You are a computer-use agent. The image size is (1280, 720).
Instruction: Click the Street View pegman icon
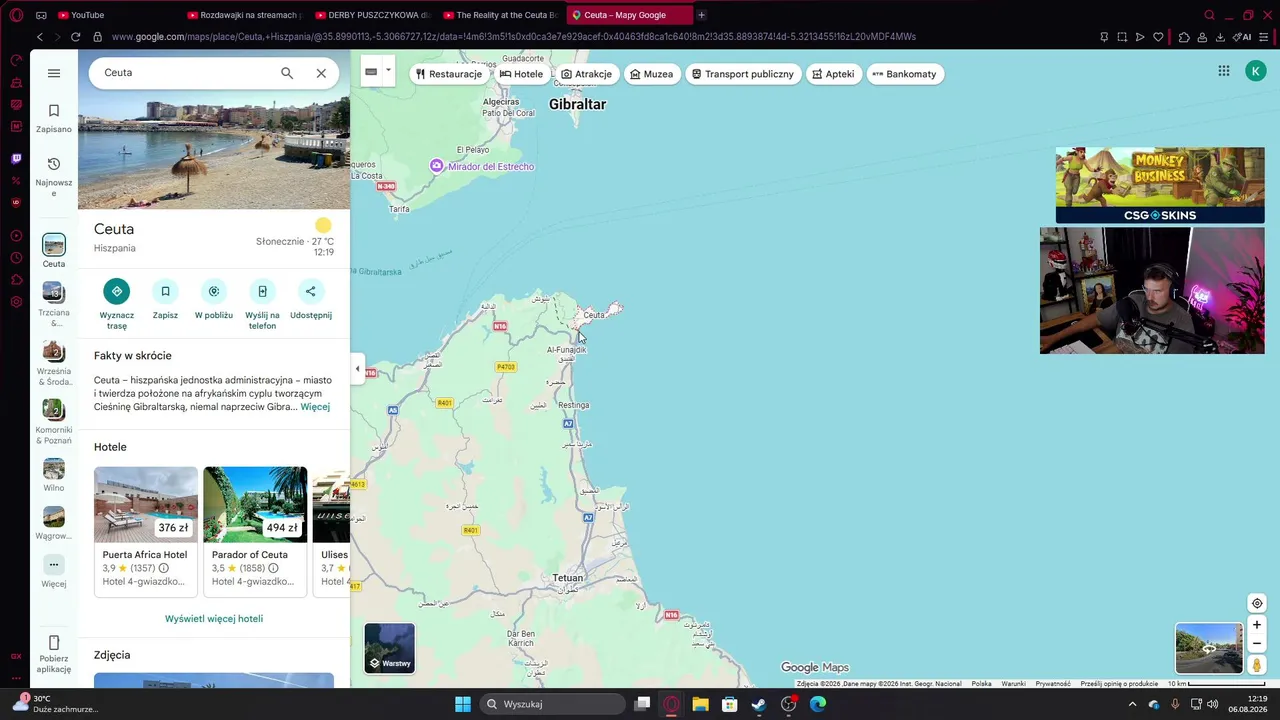pos(1257,665)
